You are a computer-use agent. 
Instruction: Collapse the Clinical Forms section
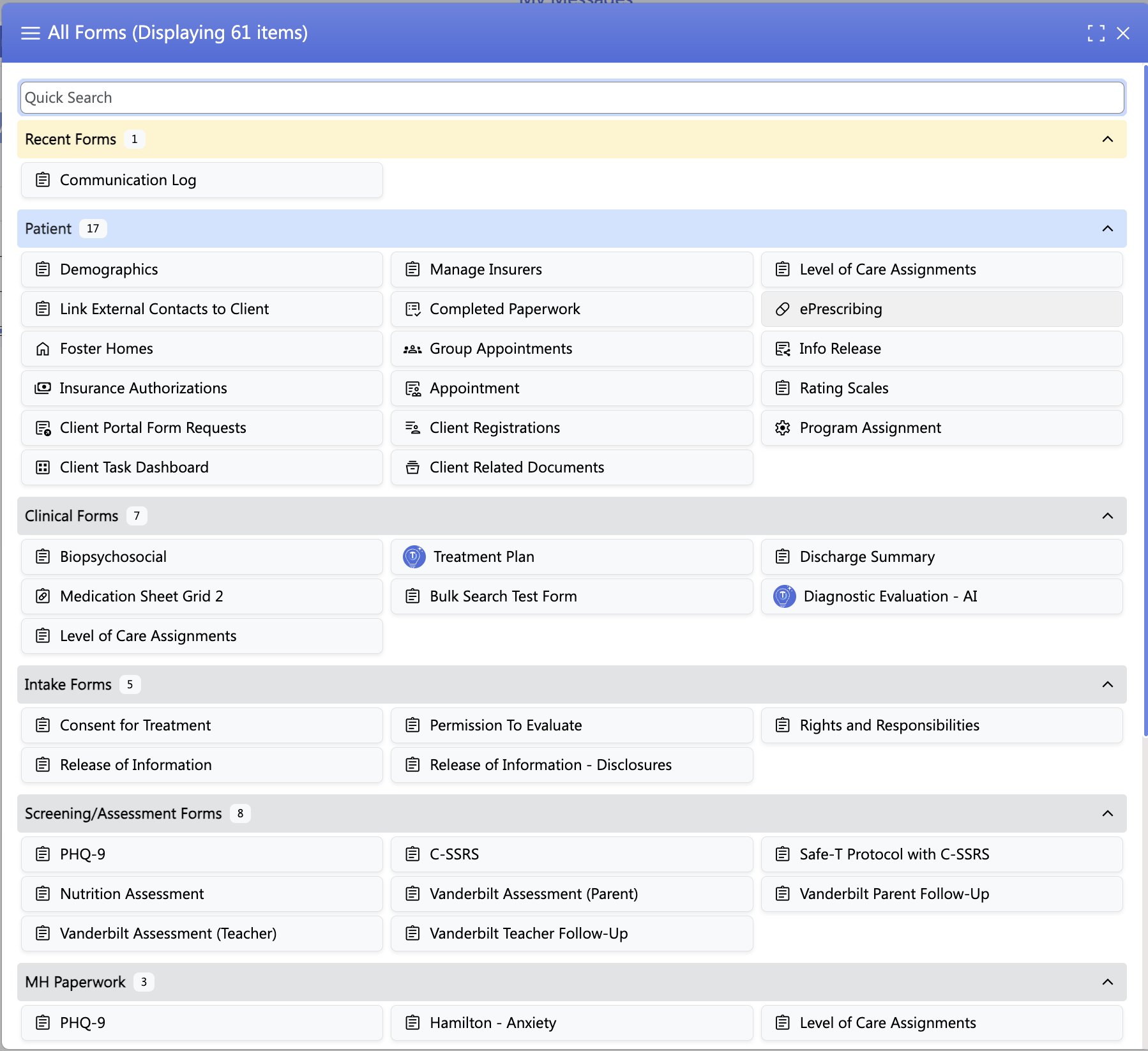(x=1108, y=516)
